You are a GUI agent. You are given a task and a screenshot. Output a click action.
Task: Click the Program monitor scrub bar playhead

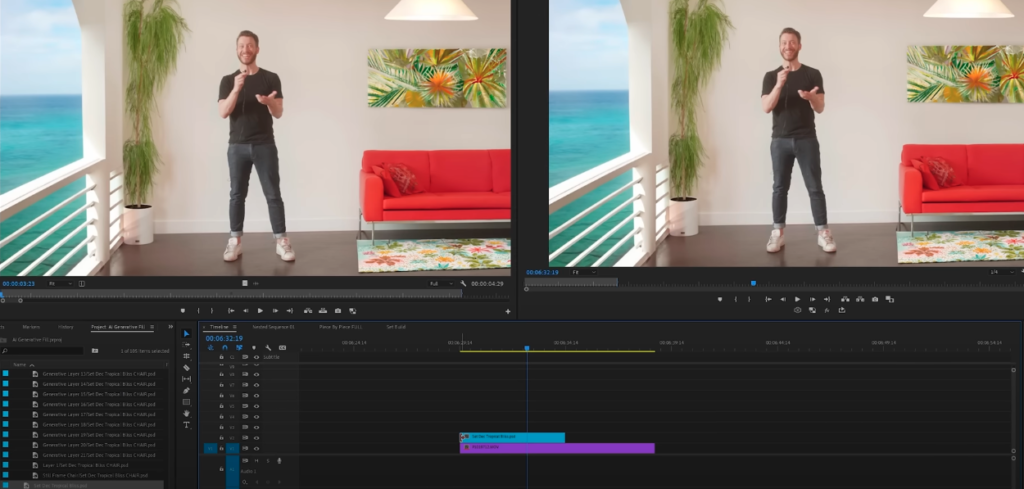pyautogui.click(x=753, y=283)
